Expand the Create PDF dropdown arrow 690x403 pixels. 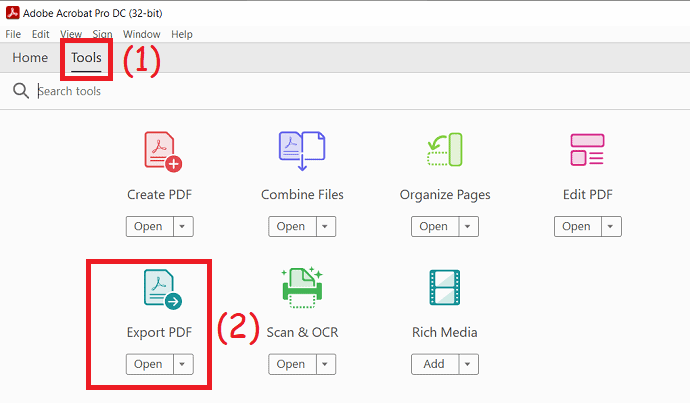pyautogui.click(x=183, y=227)
